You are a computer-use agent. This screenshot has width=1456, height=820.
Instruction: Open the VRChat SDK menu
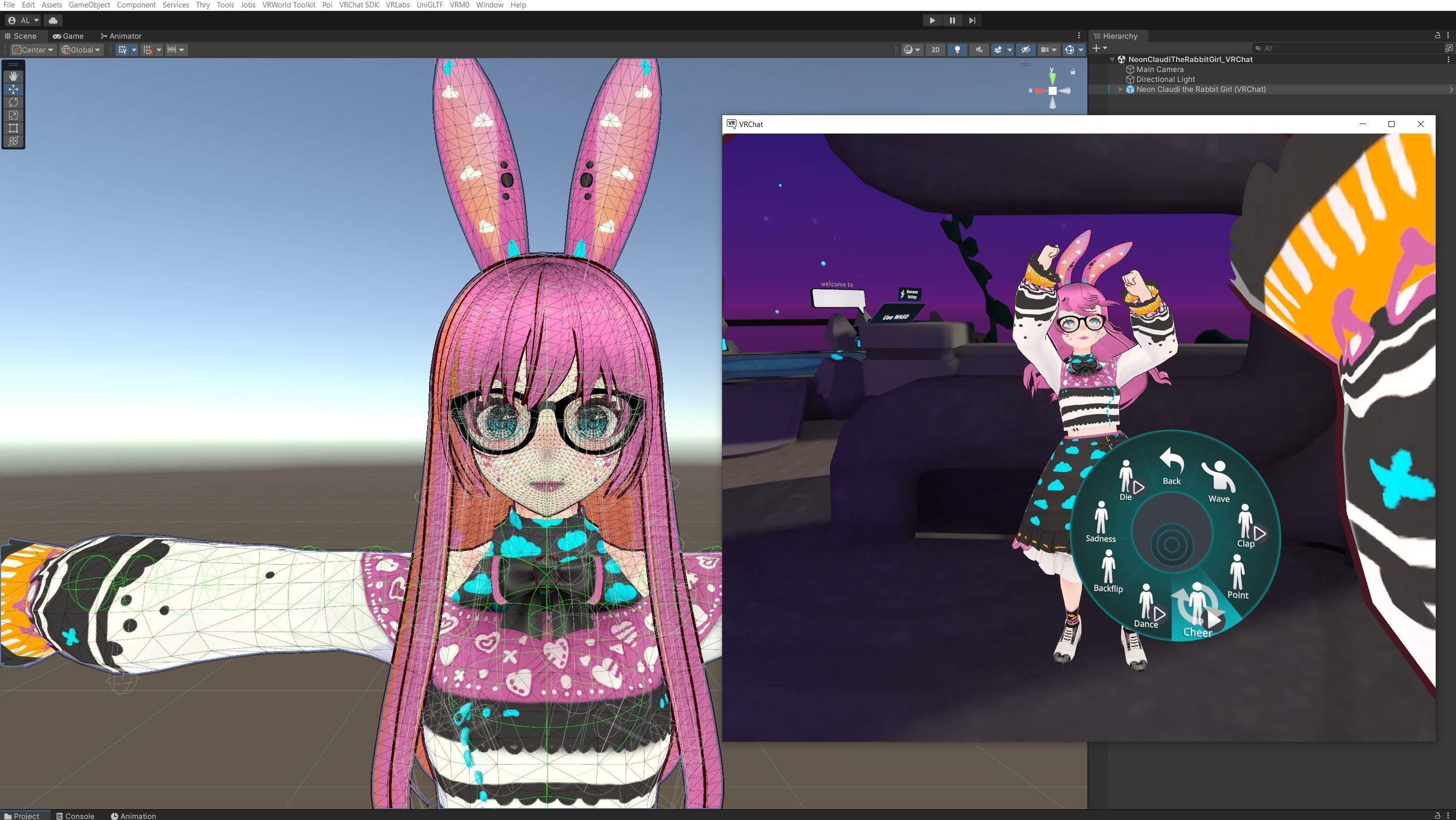pos(359,5)
